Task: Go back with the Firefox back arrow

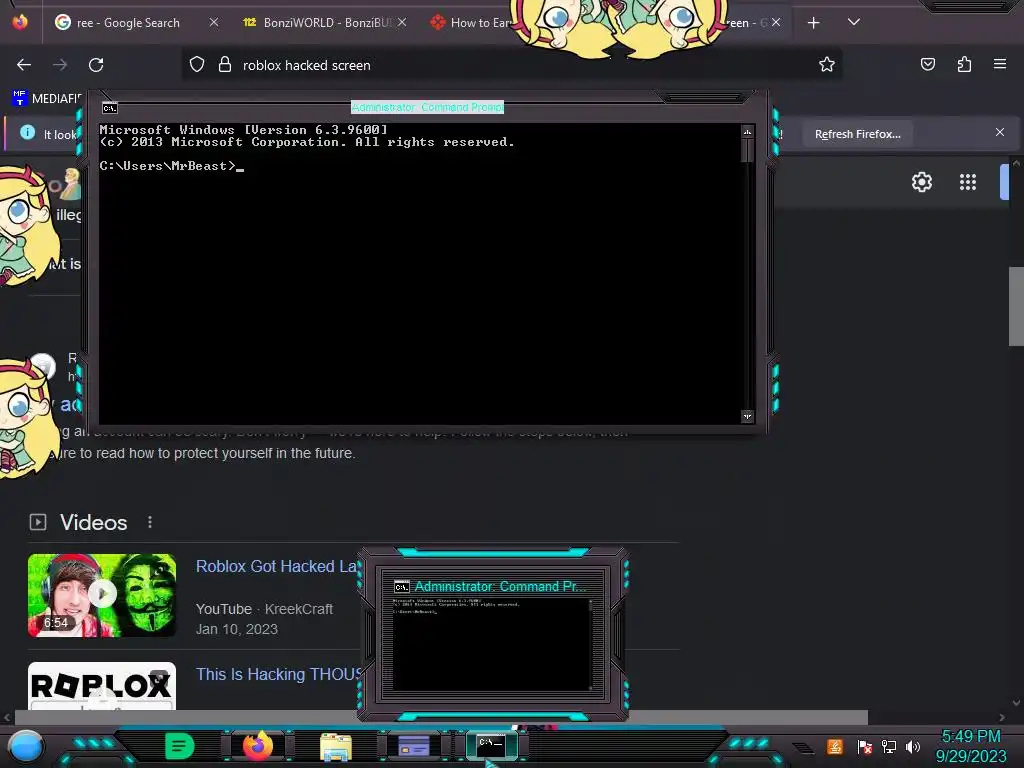Action: pos(24,65)
